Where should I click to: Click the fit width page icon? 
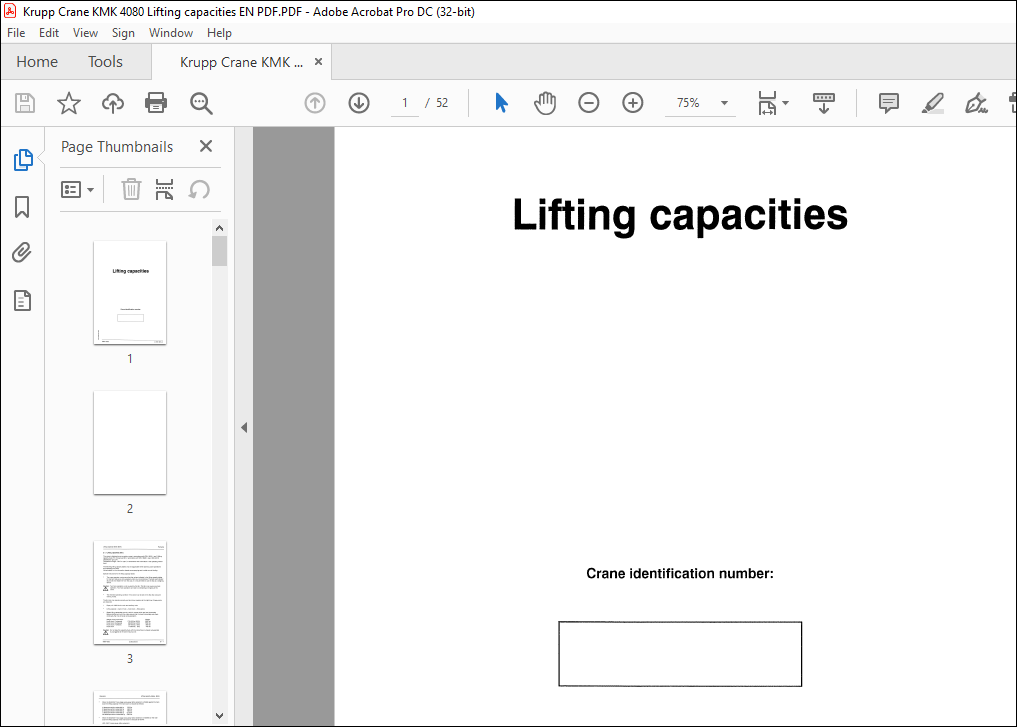coord(767,103)
